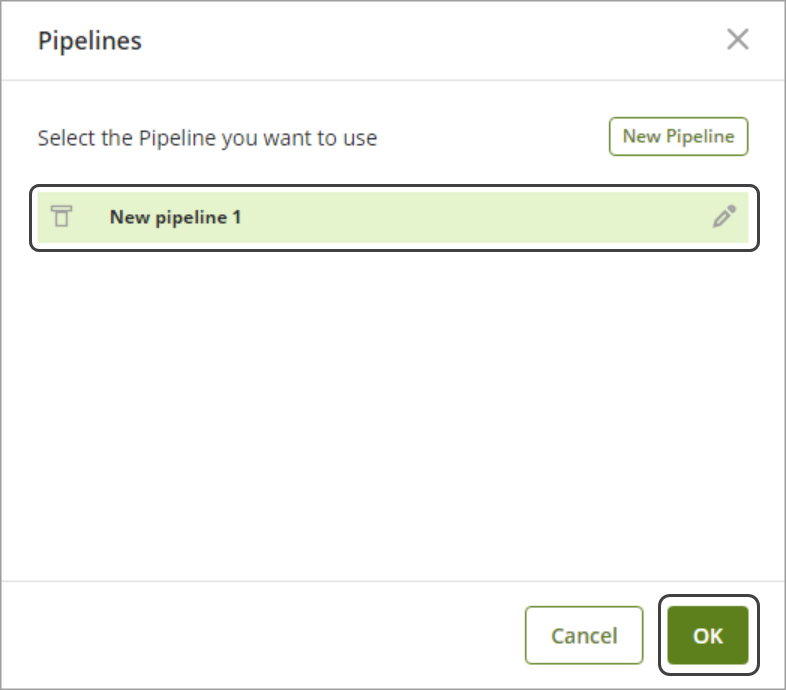
Task: Click the funnel-shaped pipeline row icon
Action: (x=62, y=217)
